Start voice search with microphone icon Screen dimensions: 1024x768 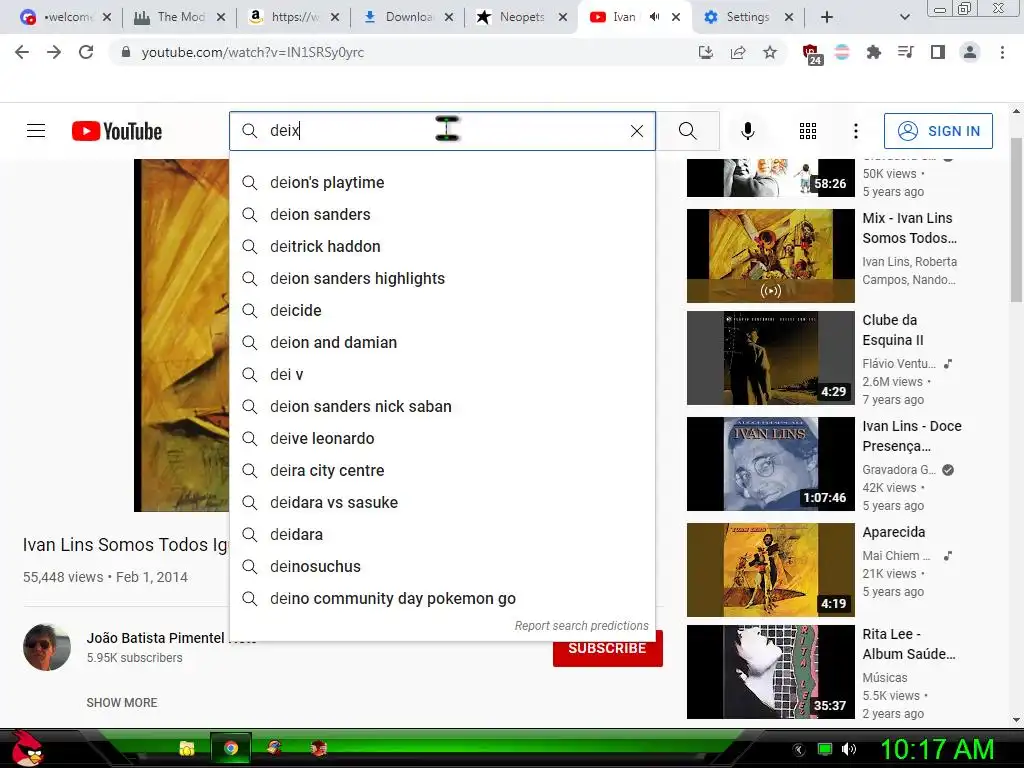pyautogui.click(x=748, y=131)
